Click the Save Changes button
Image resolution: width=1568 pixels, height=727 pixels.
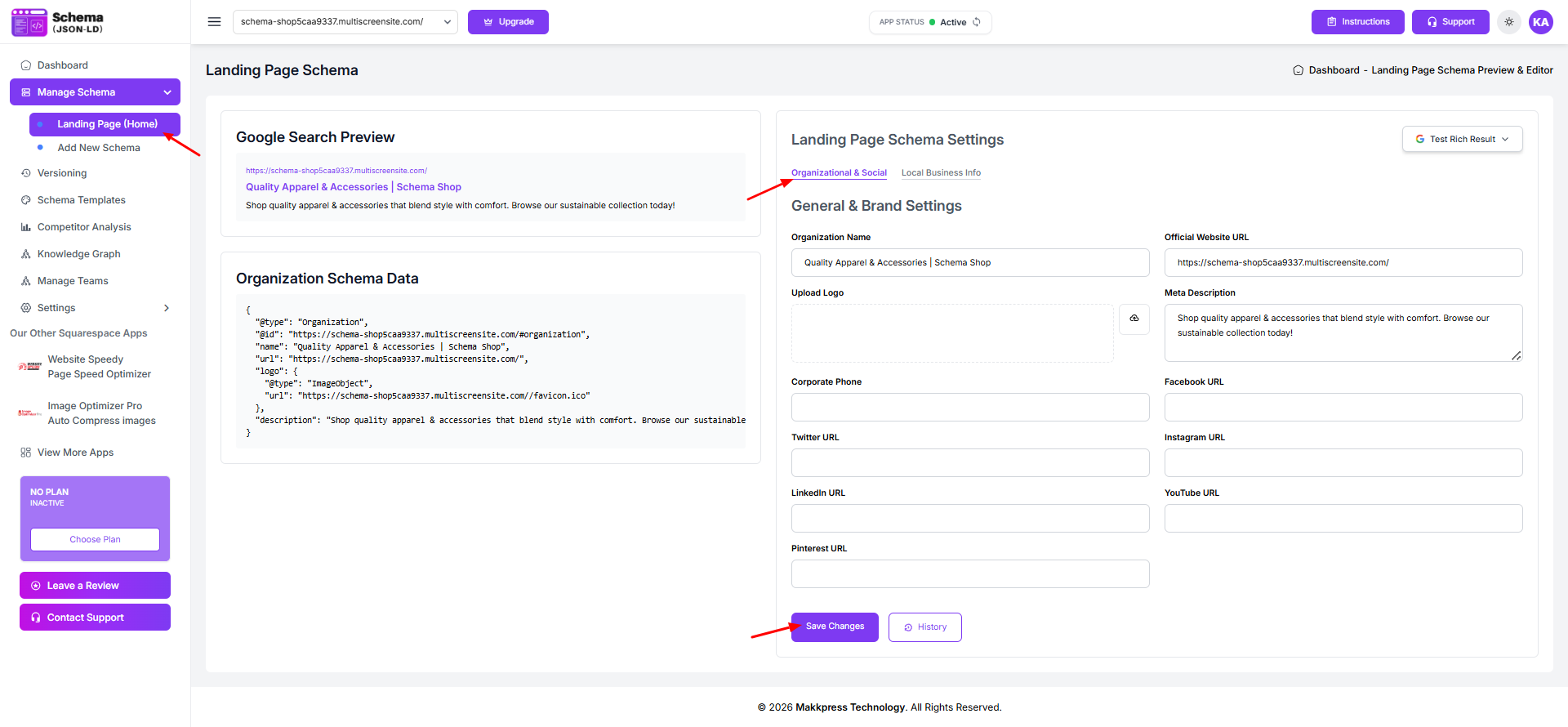(835, 627)
